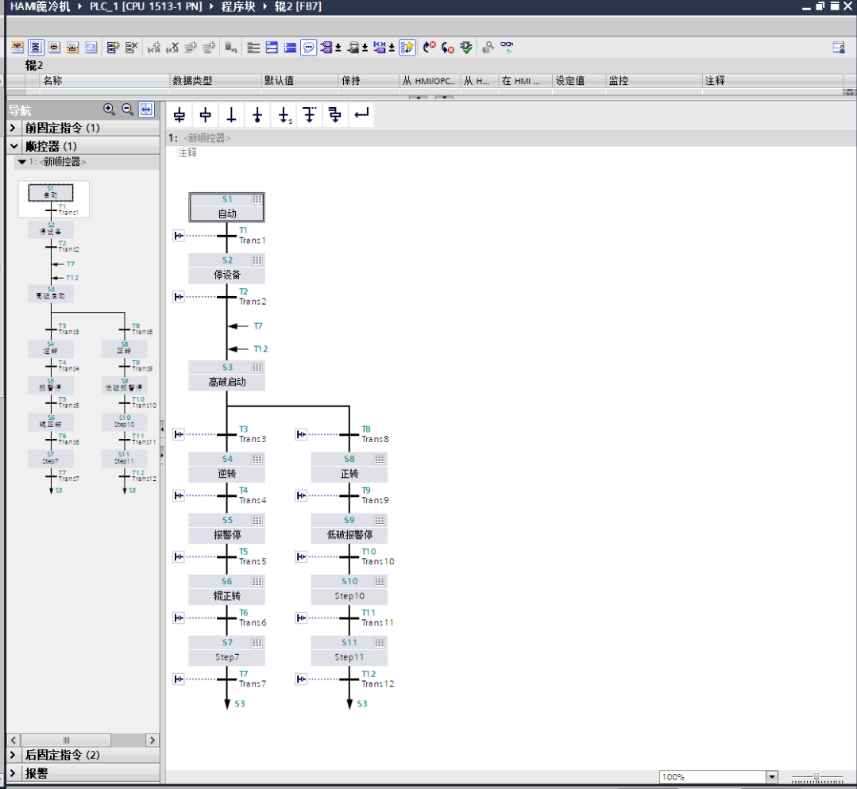The height and width of the screenshot is (789, 857).
Task: Insert jump to step from favorites bar
Action: pos(284,115)
